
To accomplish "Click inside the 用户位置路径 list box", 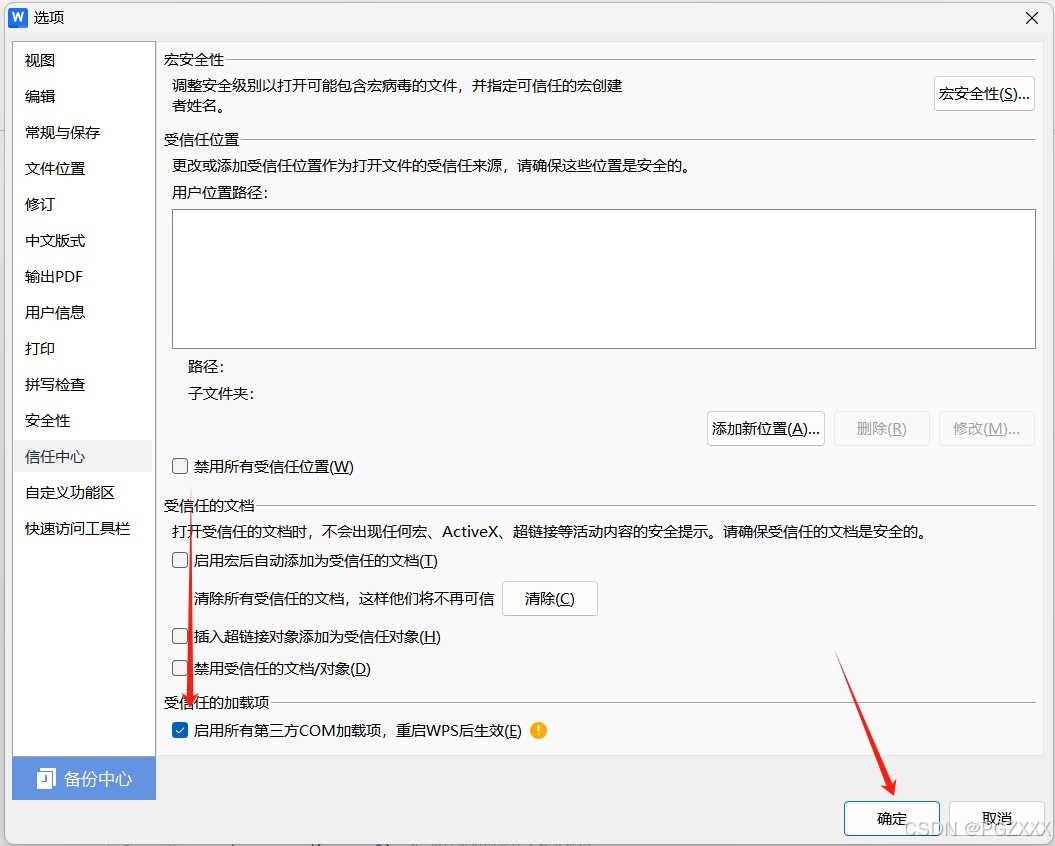I will [x=604, y=279].
